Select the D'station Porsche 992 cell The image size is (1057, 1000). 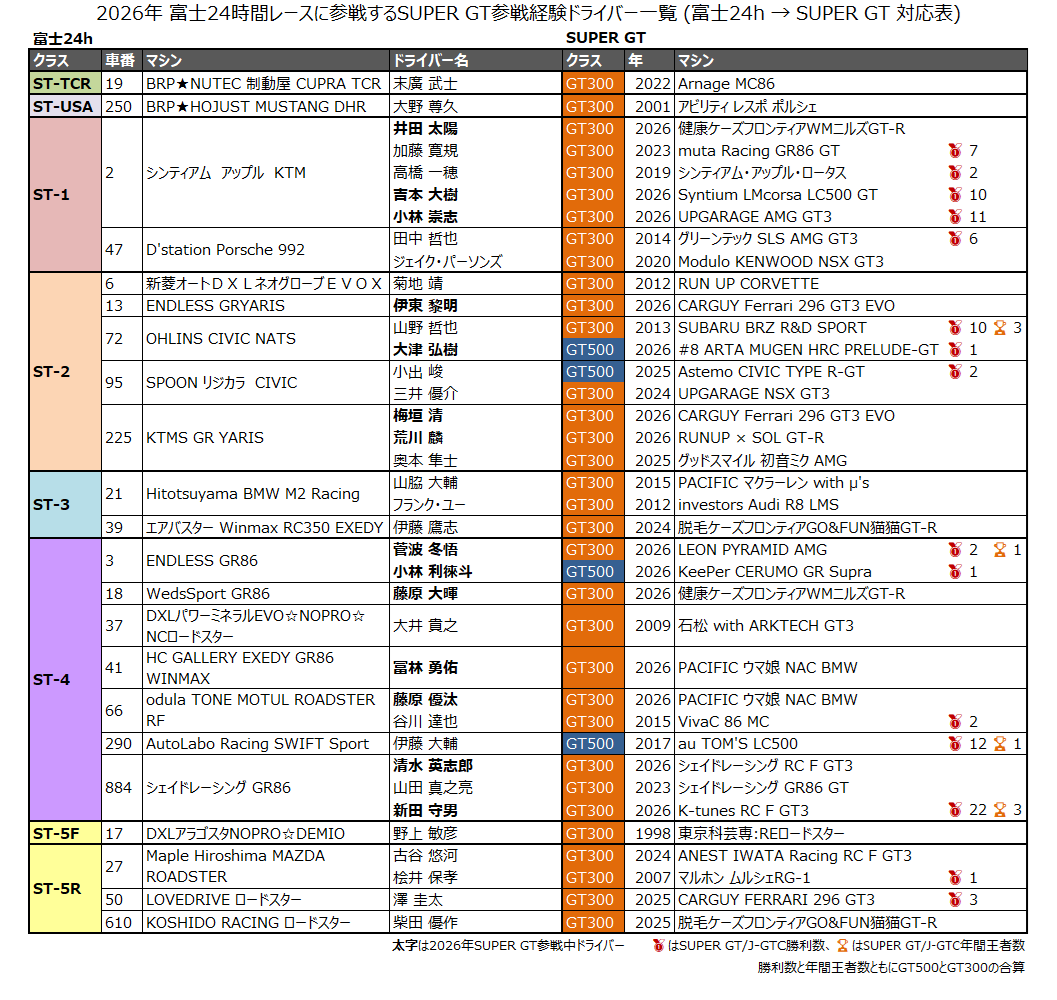coord(266,249)
